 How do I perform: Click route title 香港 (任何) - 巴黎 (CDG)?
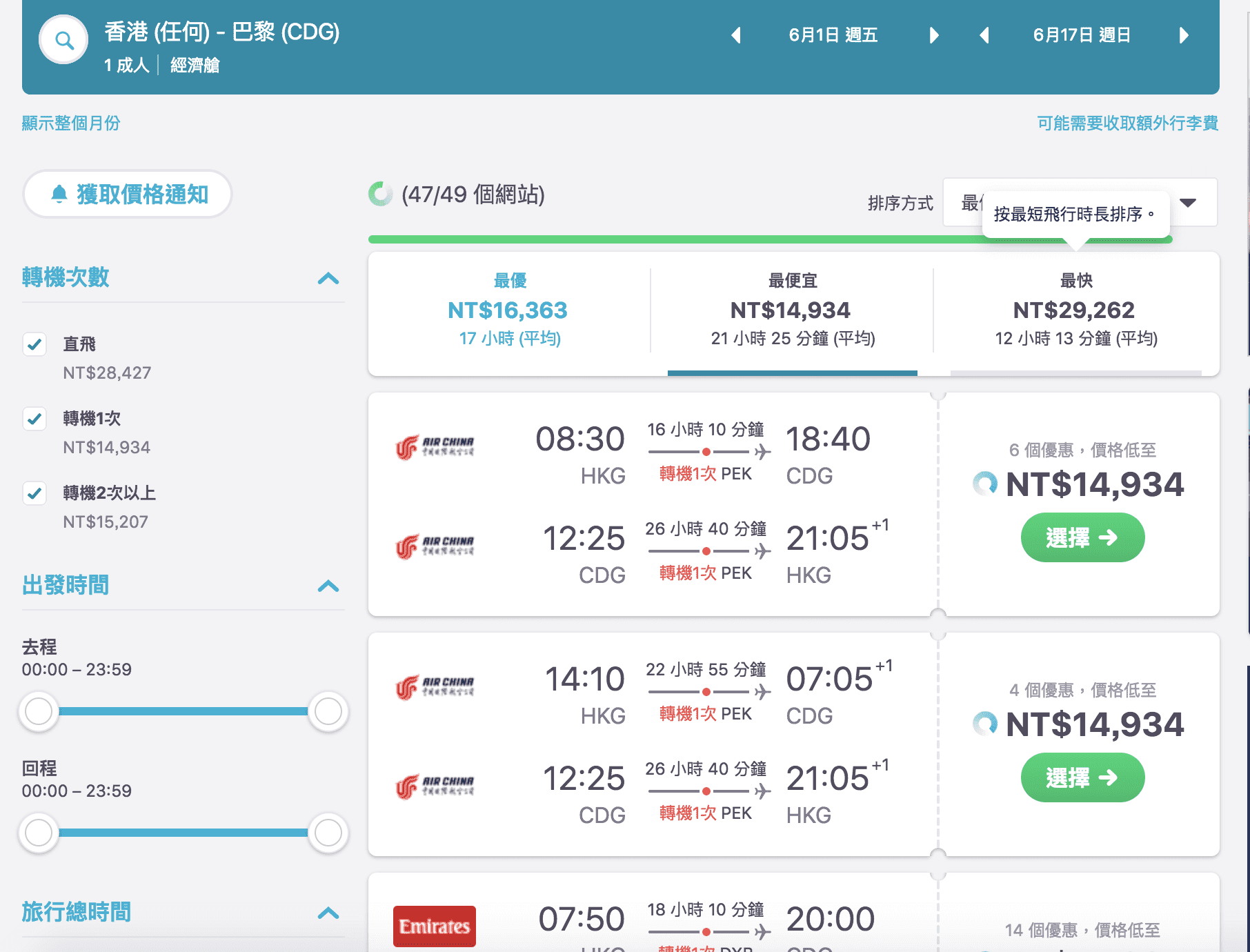click(x=222, y=32)
